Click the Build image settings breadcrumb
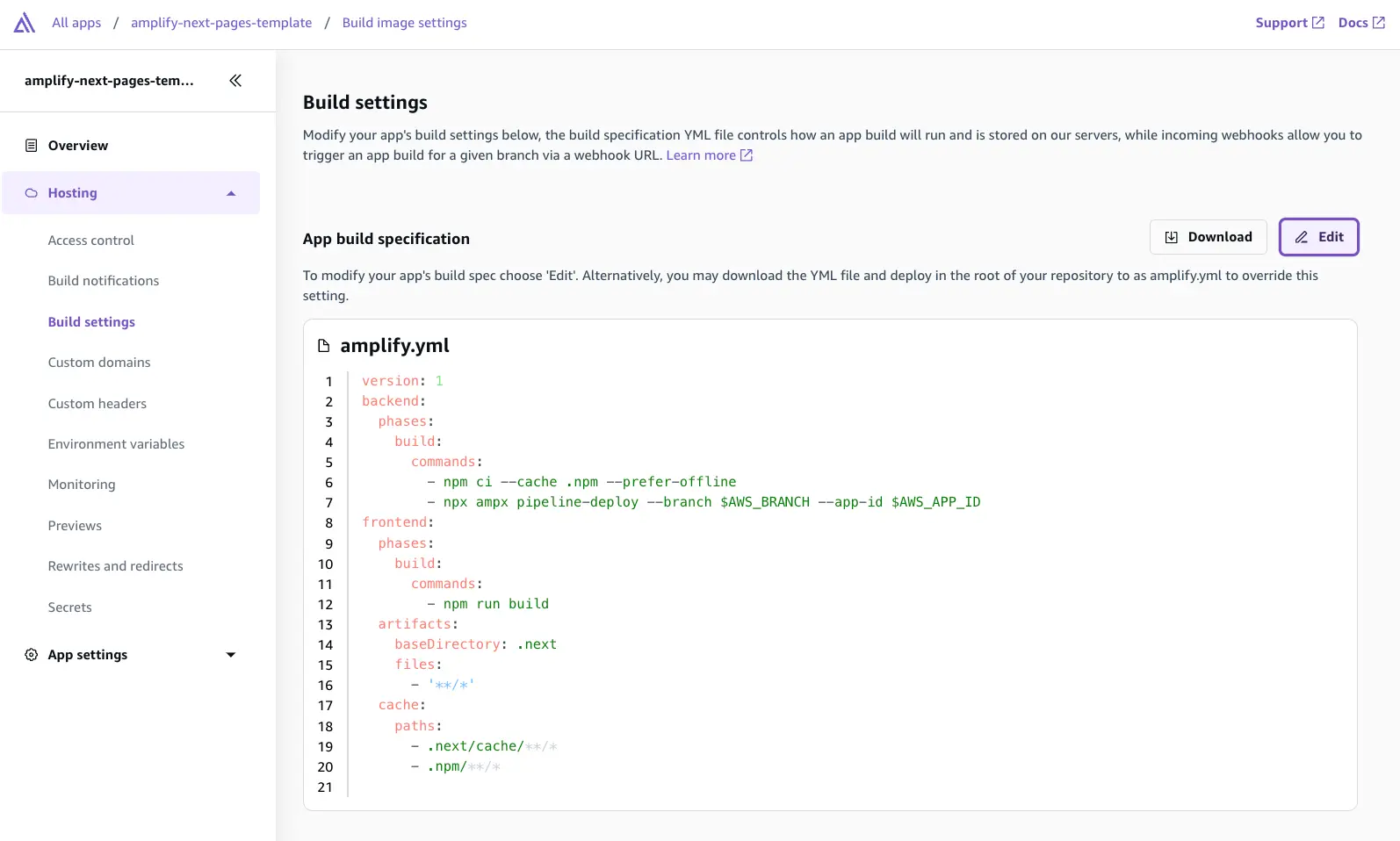The height and width of the screenshot is (841, 1400). [x=405, y=23]
